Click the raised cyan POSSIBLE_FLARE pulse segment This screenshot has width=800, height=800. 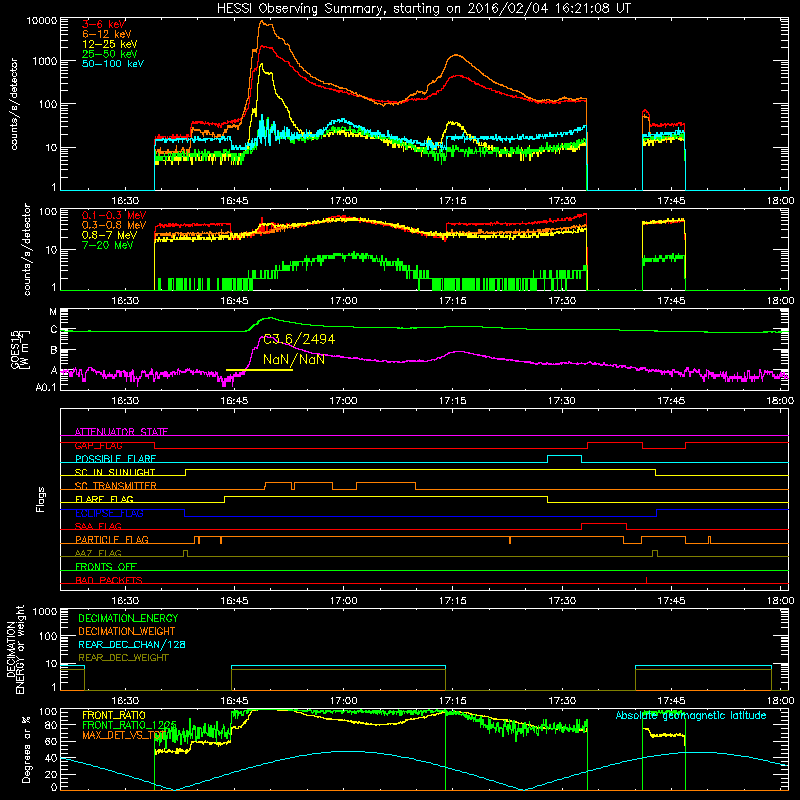point(564,456)
